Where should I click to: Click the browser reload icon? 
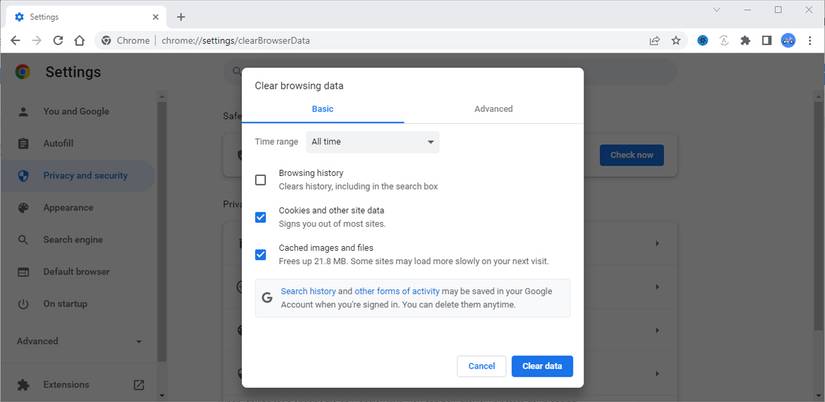(x=58, y=41)
